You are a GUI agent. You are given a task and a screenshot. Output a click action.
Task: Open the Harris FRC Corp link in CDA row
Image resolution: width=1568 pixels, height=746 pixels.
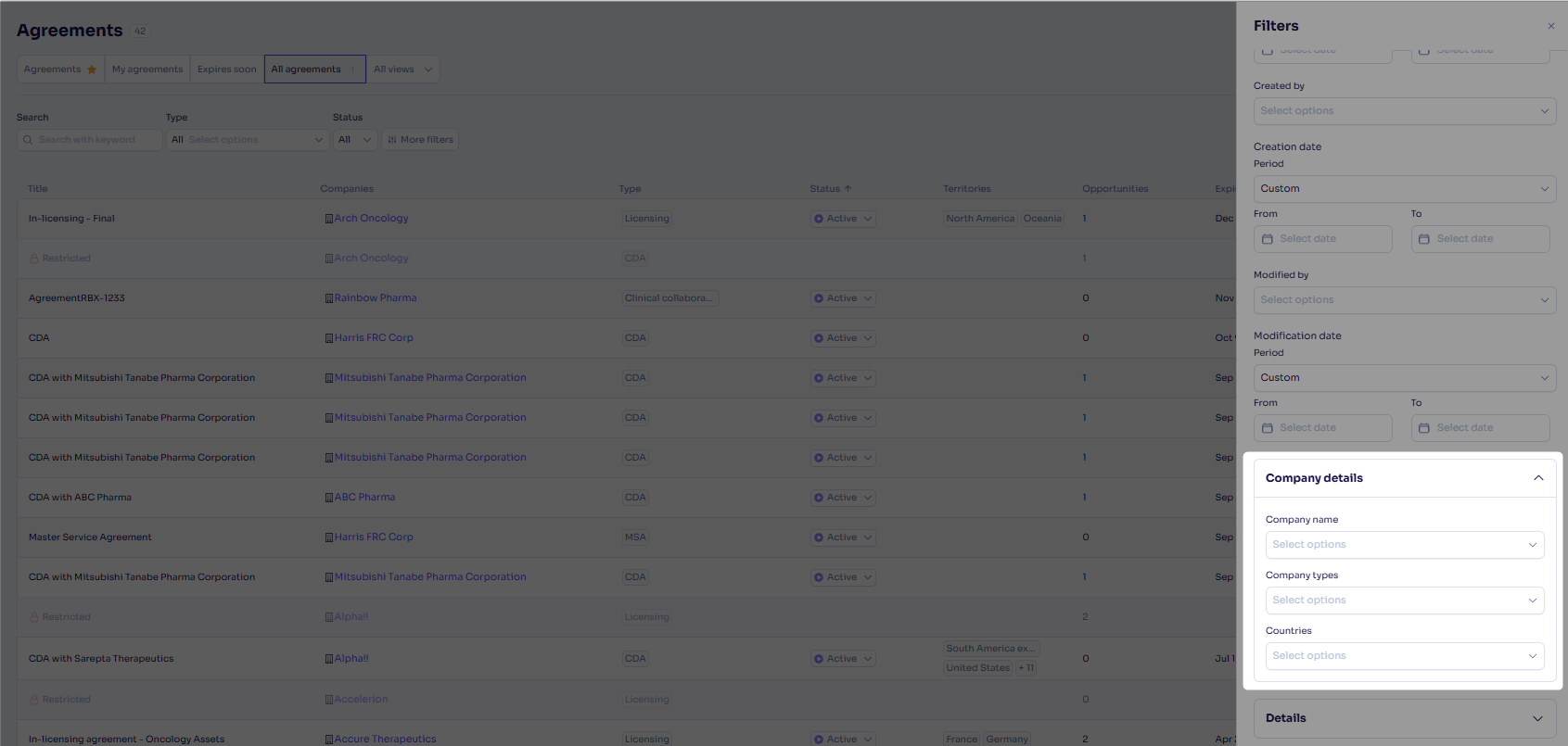point(374,338)
